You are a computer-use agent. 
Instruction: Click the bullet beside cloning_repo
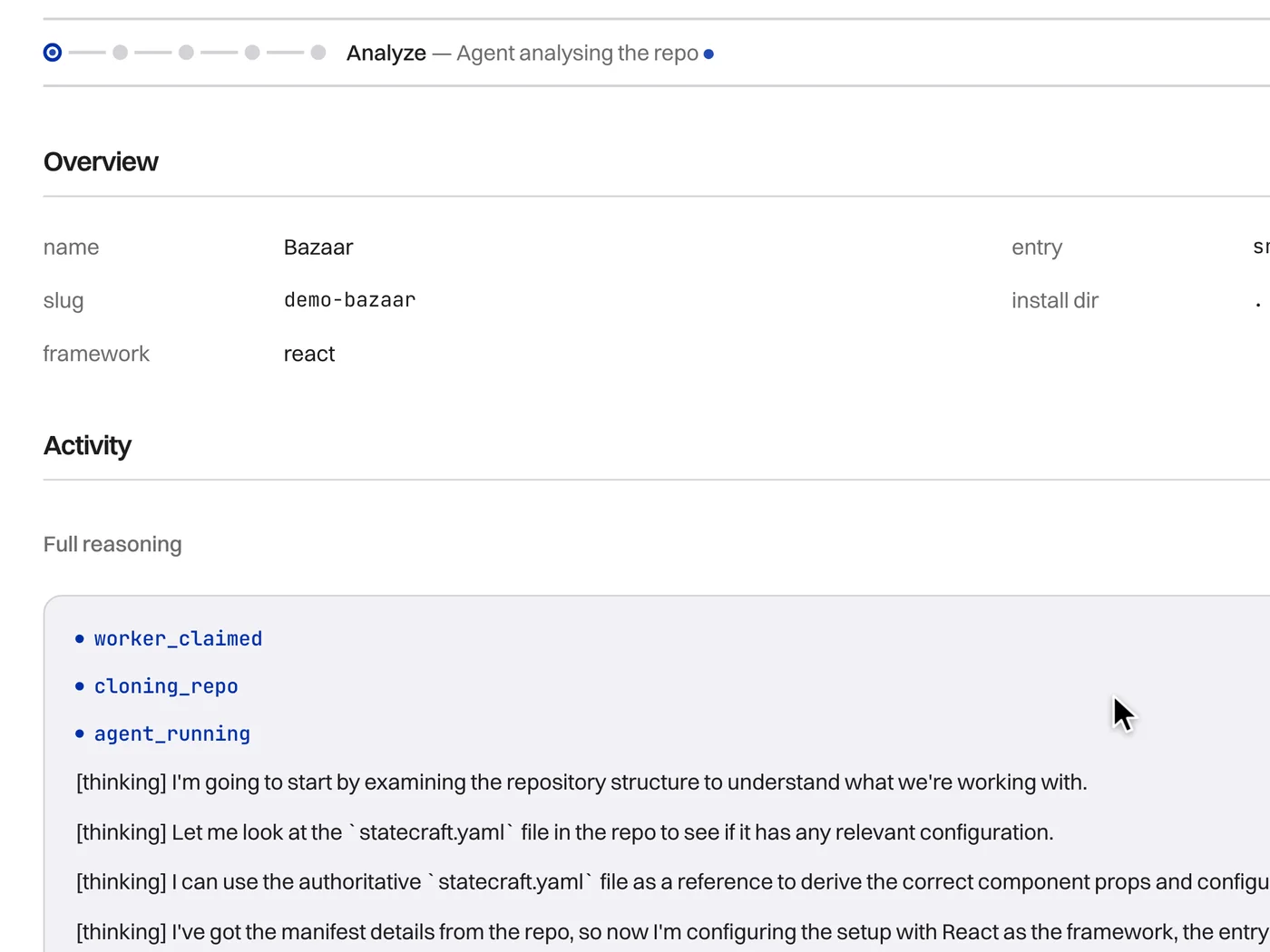coord(80,686)
